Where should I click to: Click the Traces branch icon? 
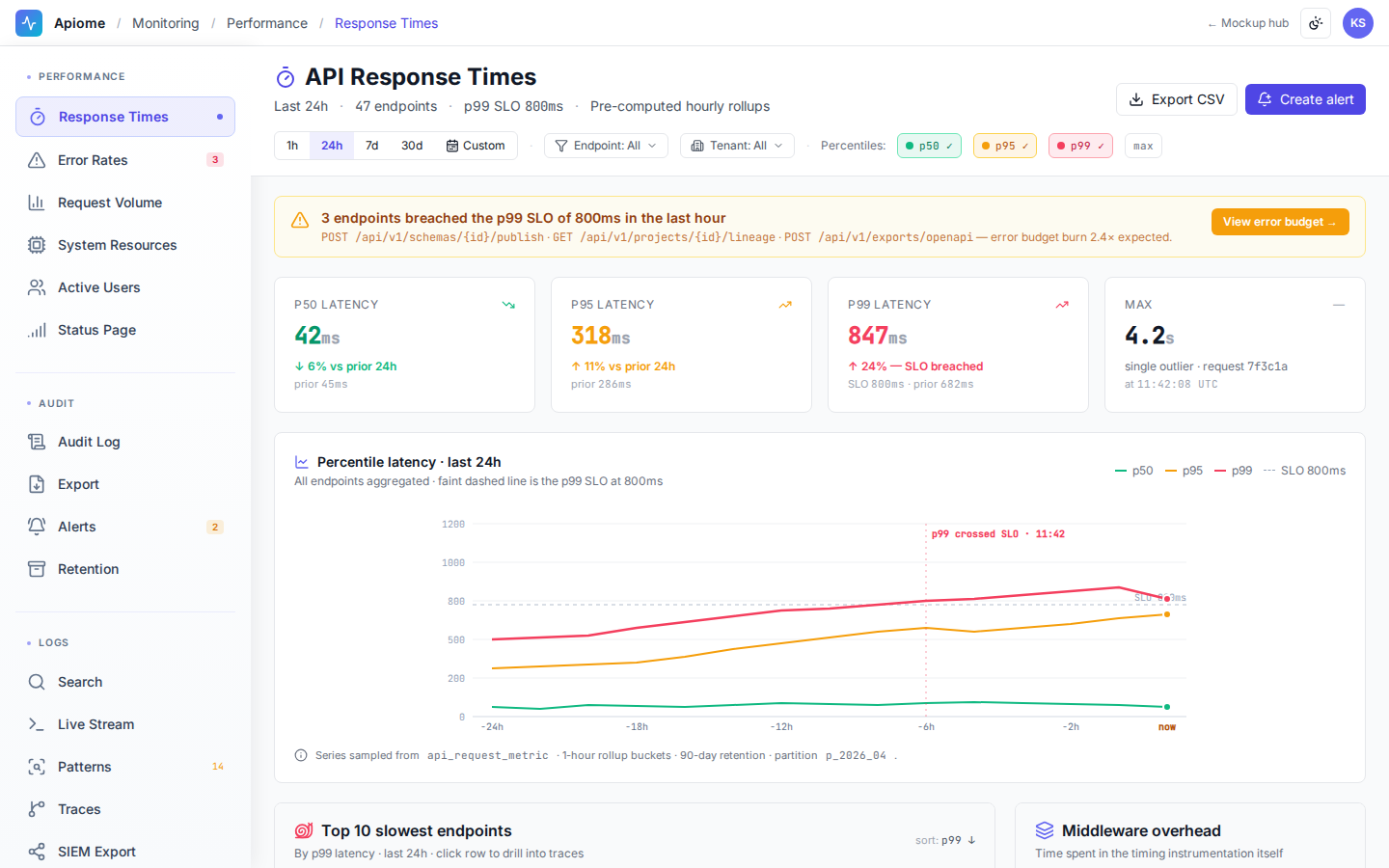[x=37, y=809]
